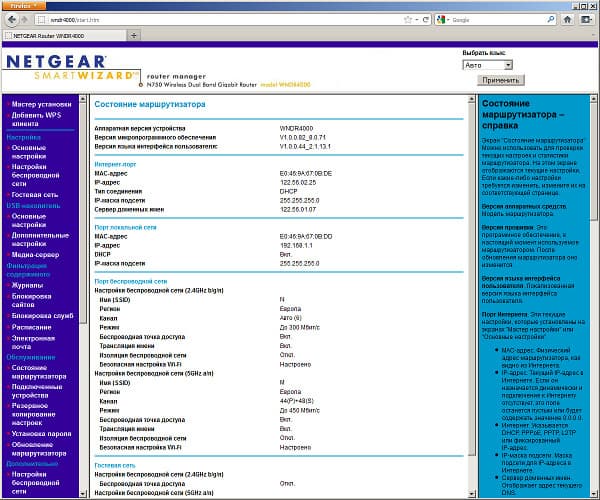Viewport: 600px width, 500px height.
Task: Open Мастер установки menu item
Action: [41, 104]
